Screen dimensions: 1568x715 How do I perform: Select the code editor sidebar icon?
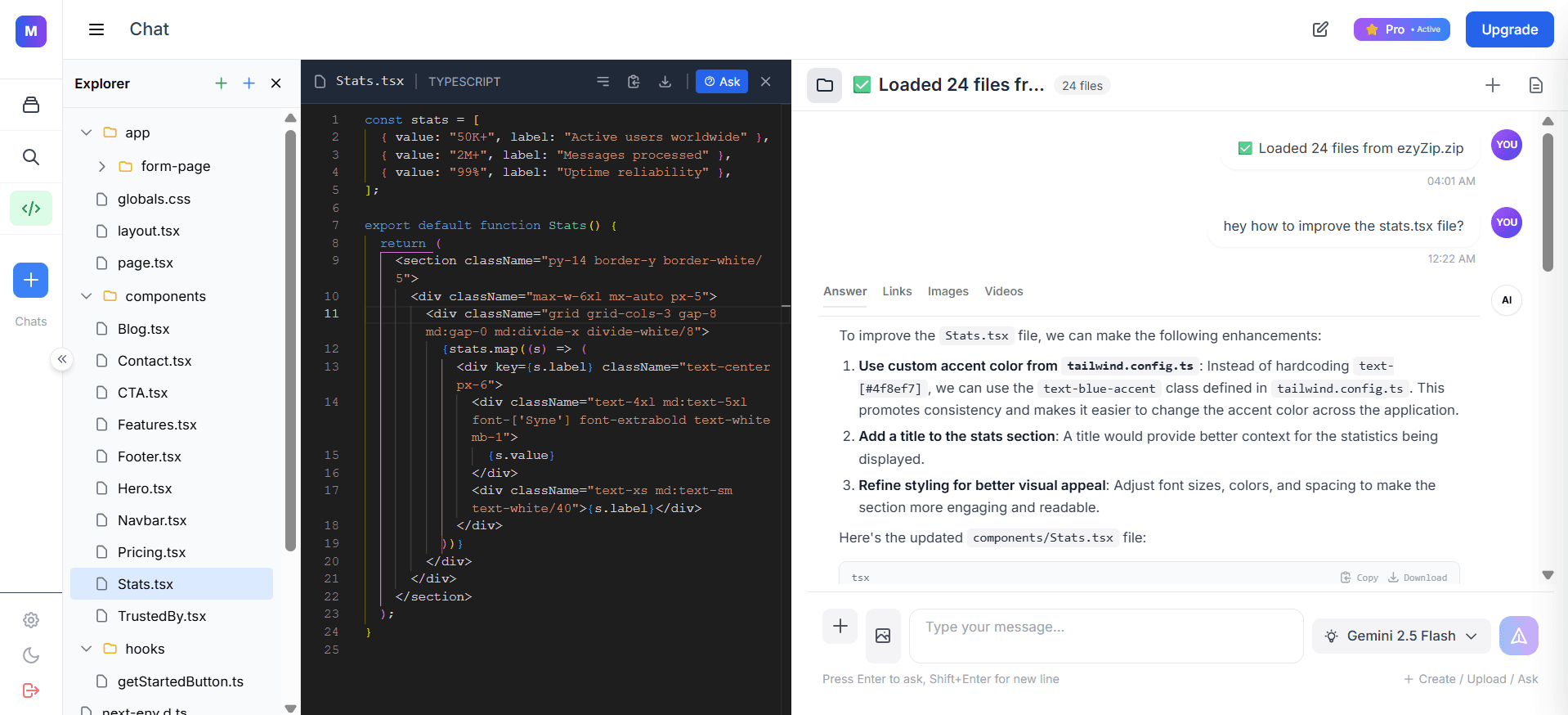click(31, 209)
